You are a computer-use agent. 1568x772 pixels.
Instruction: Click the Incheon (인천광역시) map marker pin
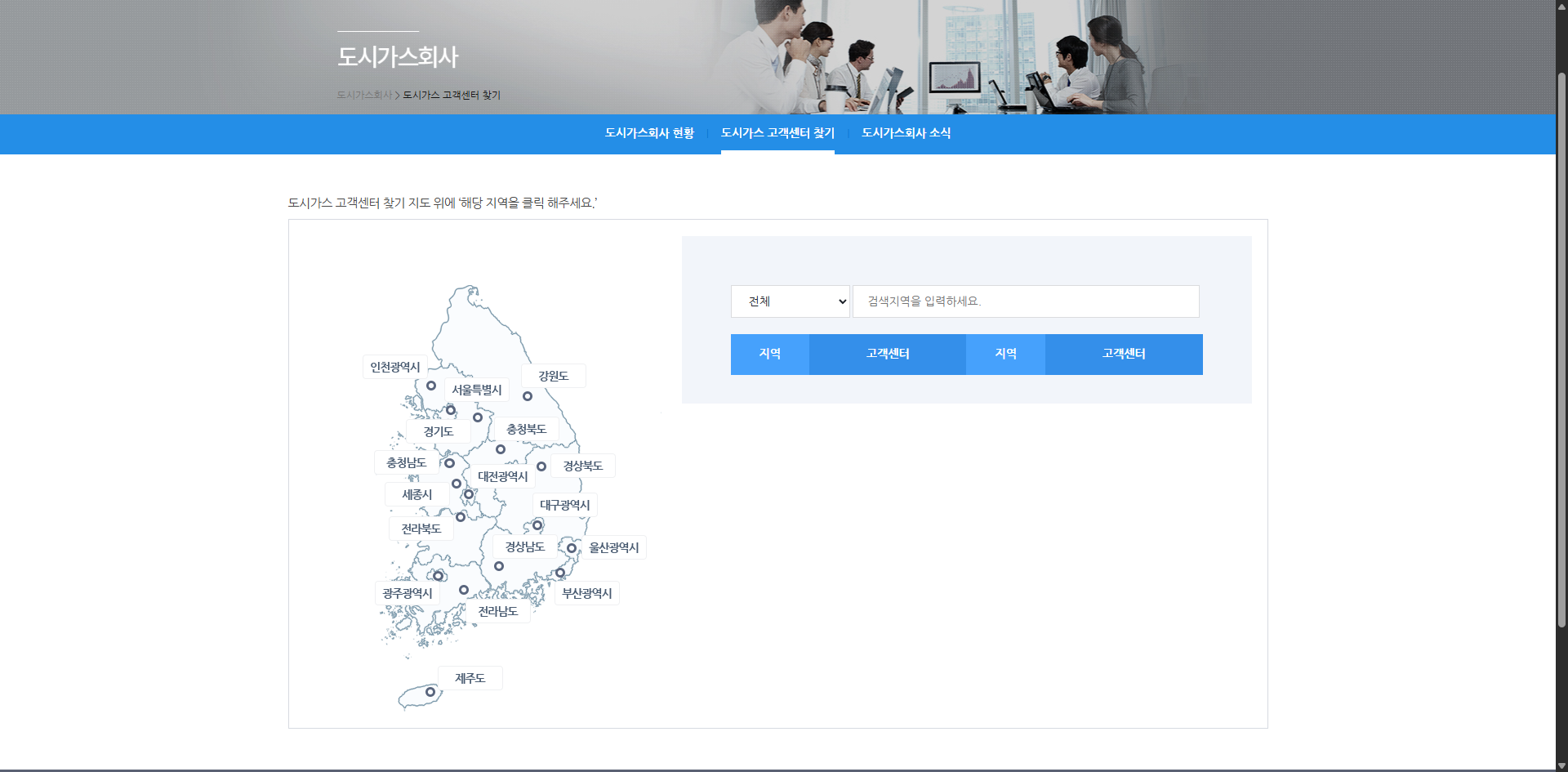tap(431, 386)
